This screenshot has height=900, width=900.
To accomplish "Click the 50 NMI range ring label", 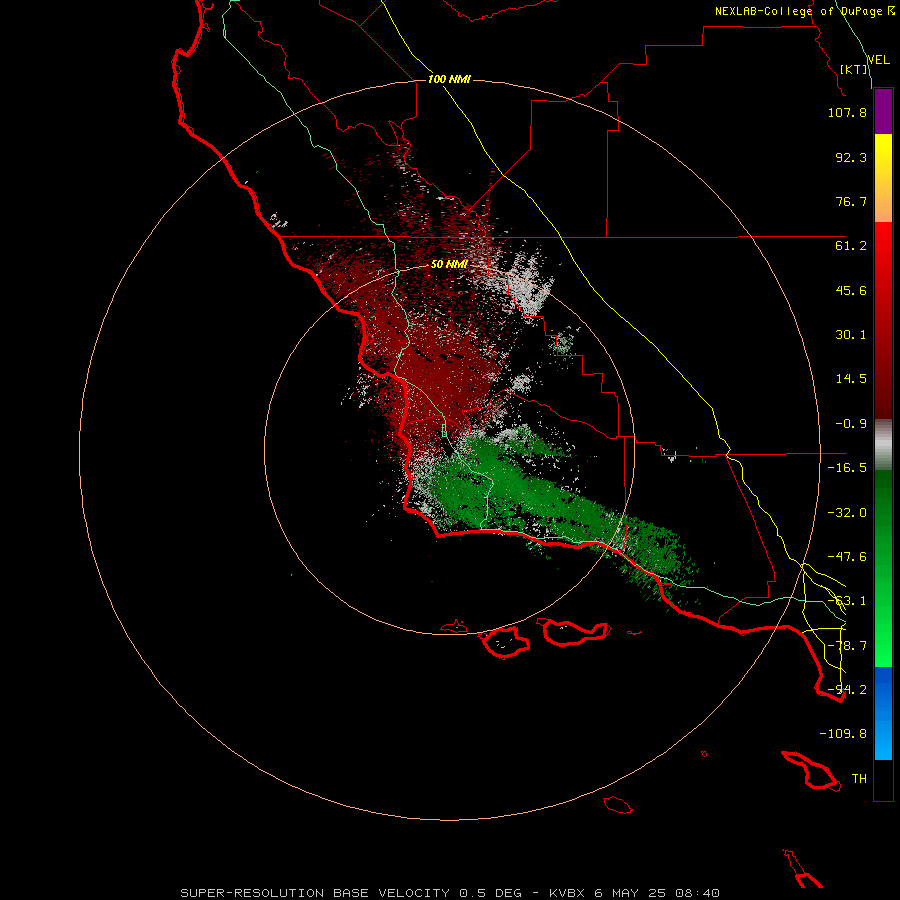I will (449, 264).
